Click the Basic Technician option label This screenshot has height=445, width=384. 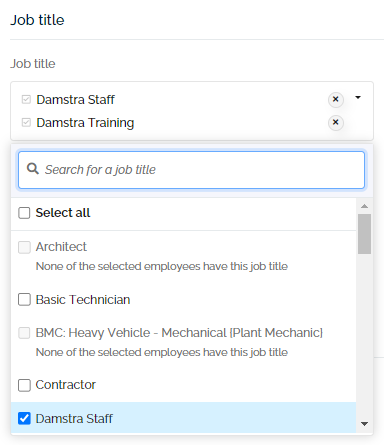[83, 300]
